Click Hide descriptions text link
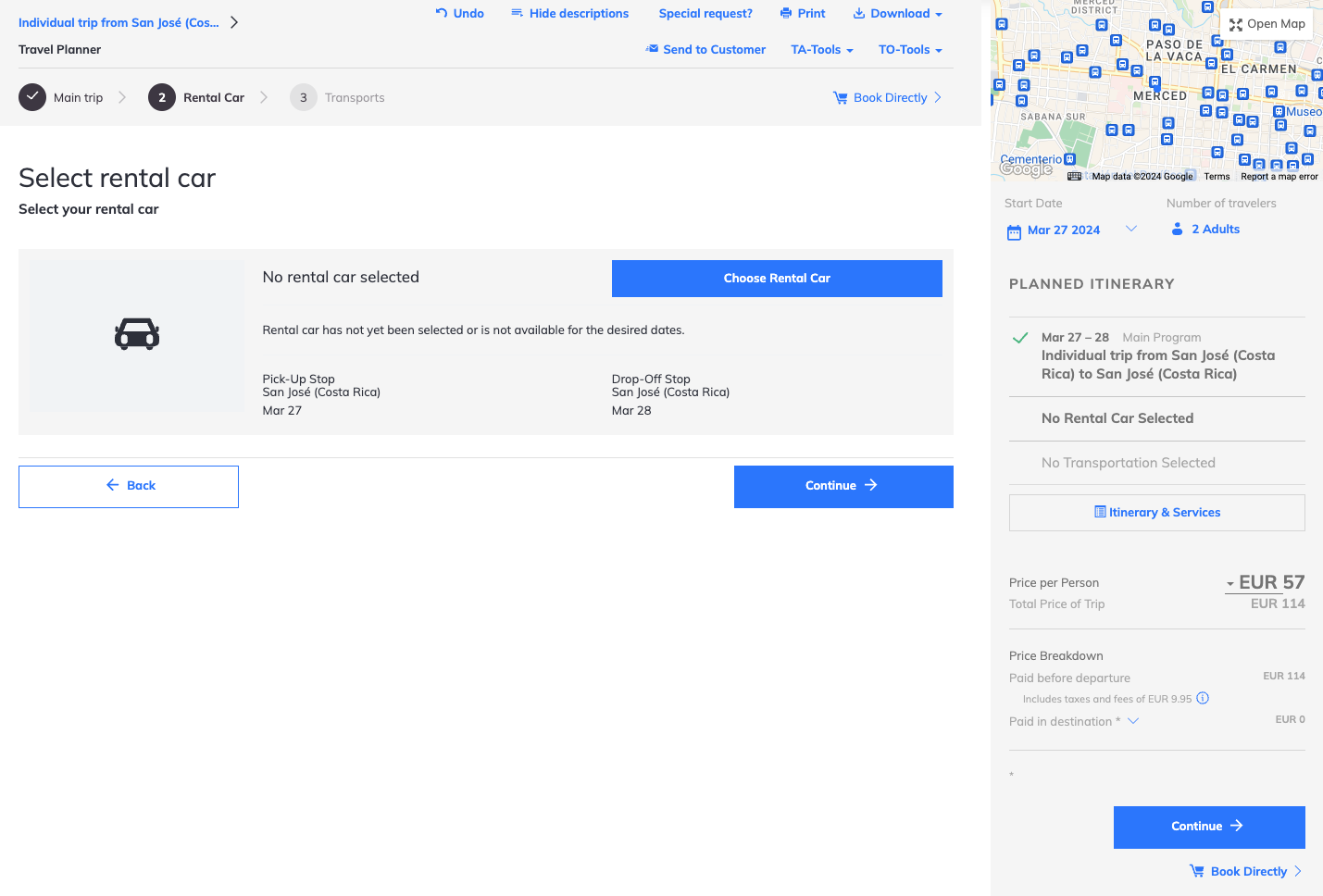The width and height of the screenshot is (1323, 896). click(x=579, y=13)
